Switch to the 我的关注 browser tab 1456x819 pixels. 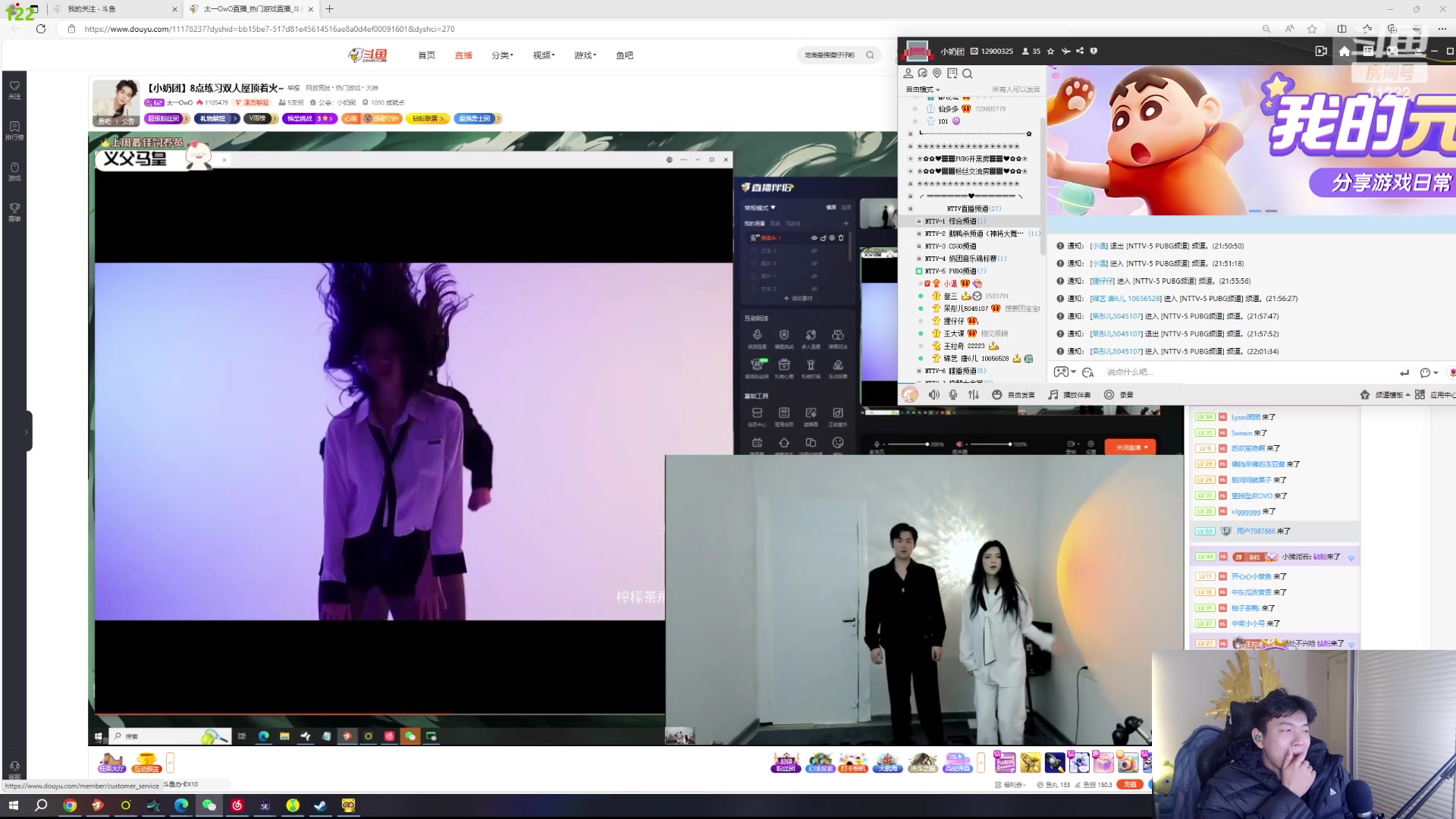point(114,9)
